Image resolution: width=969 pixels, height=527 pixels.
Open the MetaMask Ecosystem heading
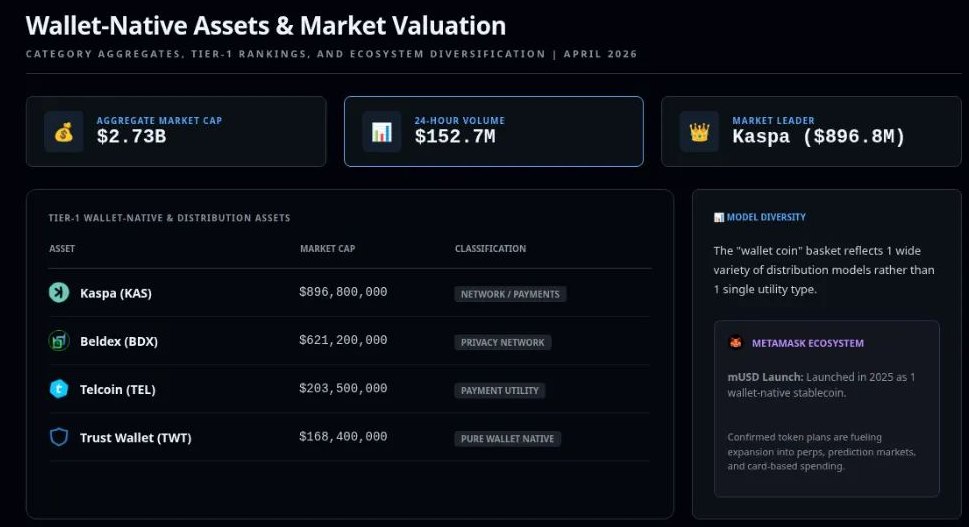[x=808, y=343]
